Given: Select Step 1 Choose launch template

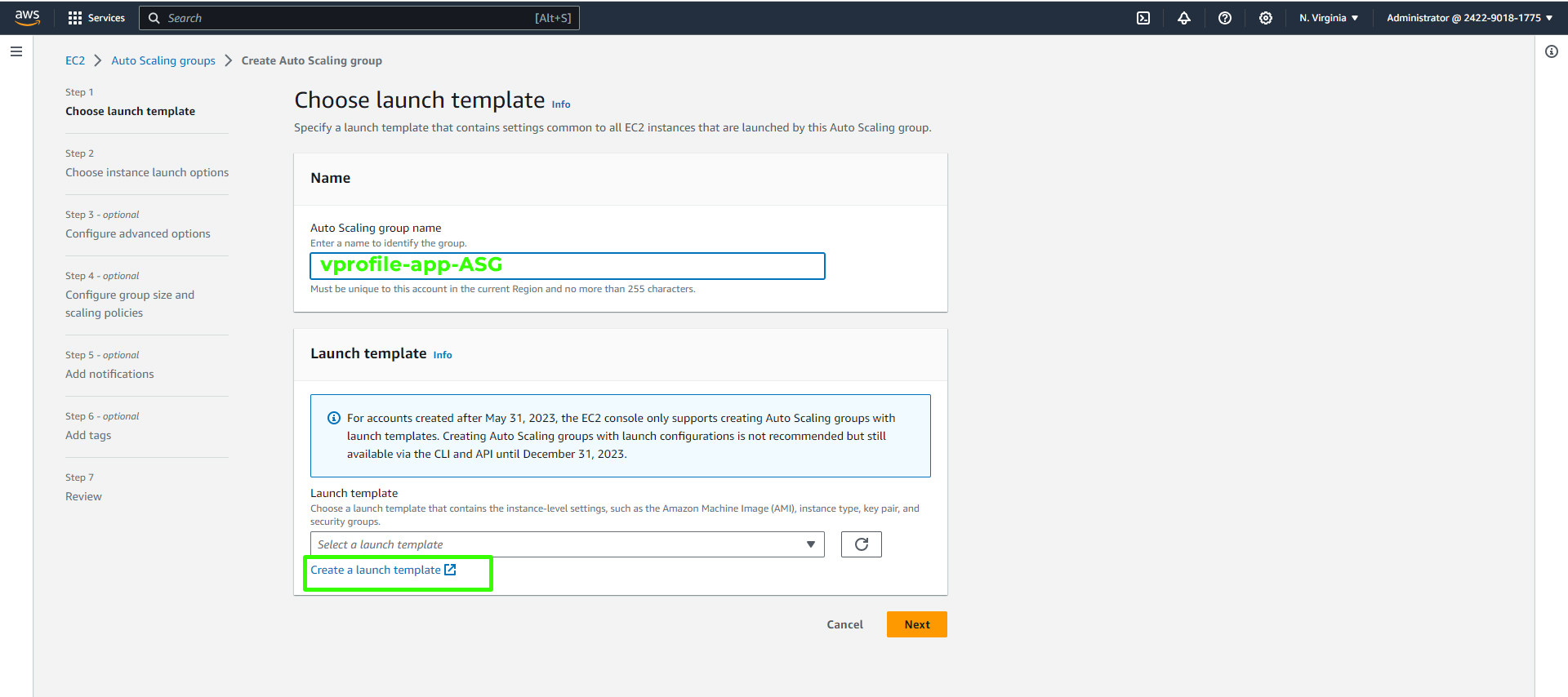Looking at the screenshot, I should 131,111.
